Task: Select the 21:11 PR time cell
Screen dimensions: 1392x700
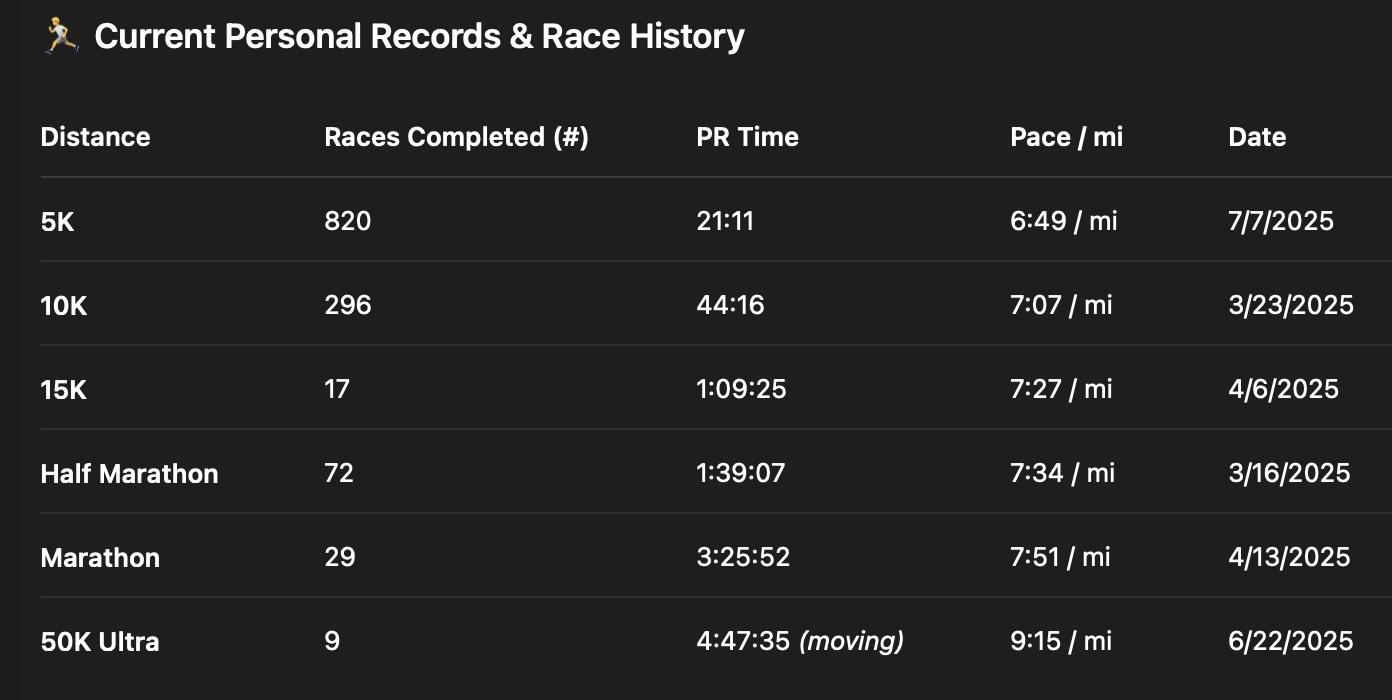Action: 725,221
